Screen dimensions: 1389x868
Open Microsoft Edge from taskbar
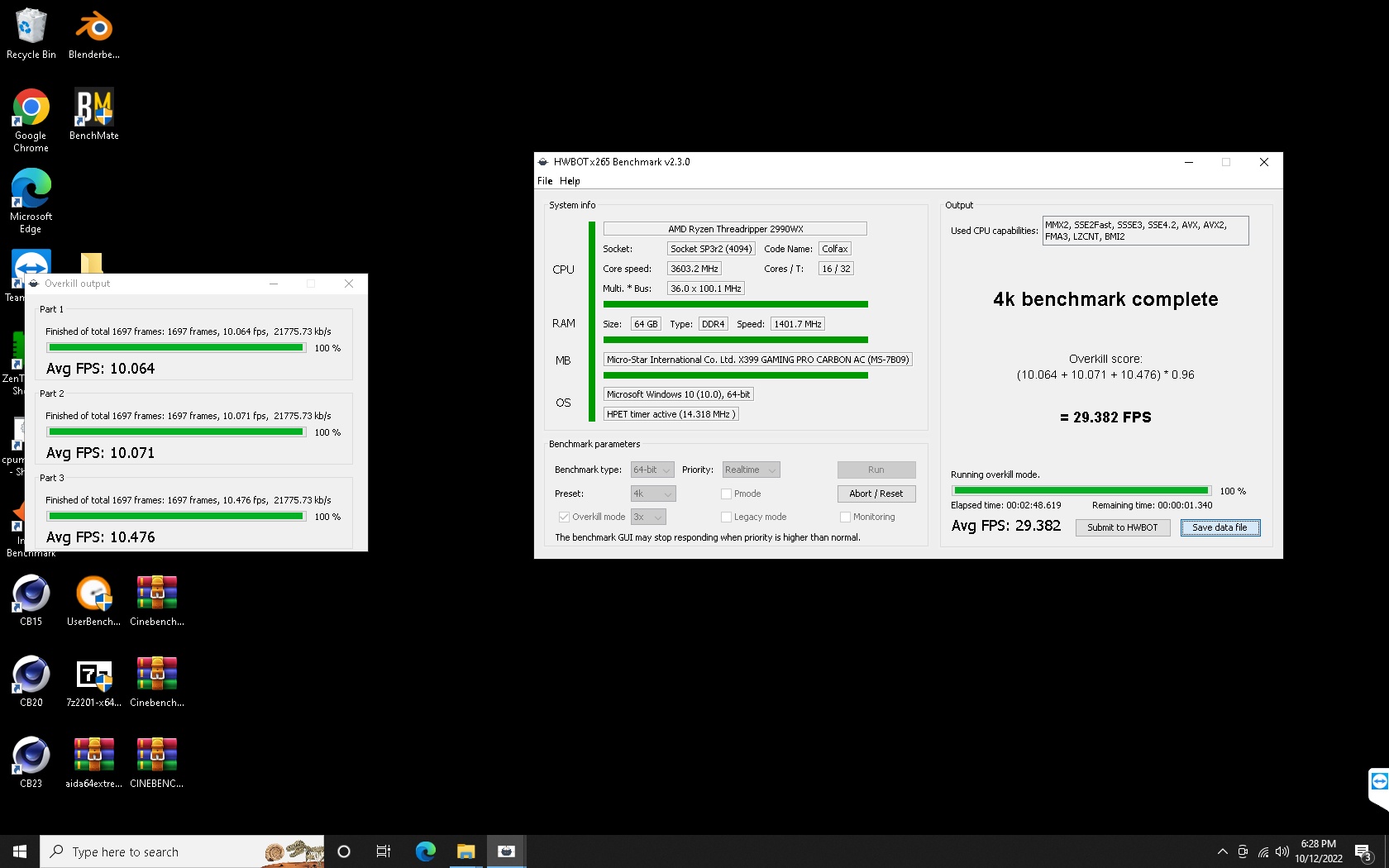point(426,851)
